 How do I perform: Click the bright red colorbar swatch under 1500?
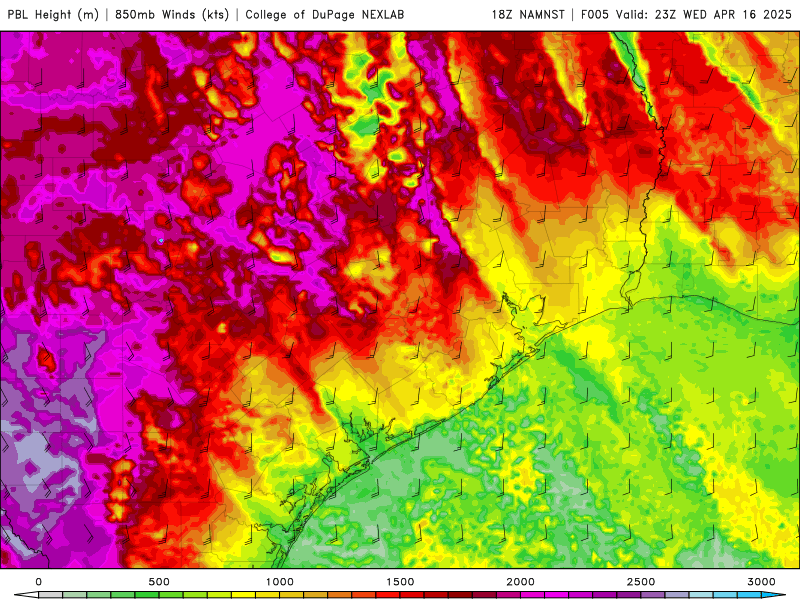coord(388,595)
